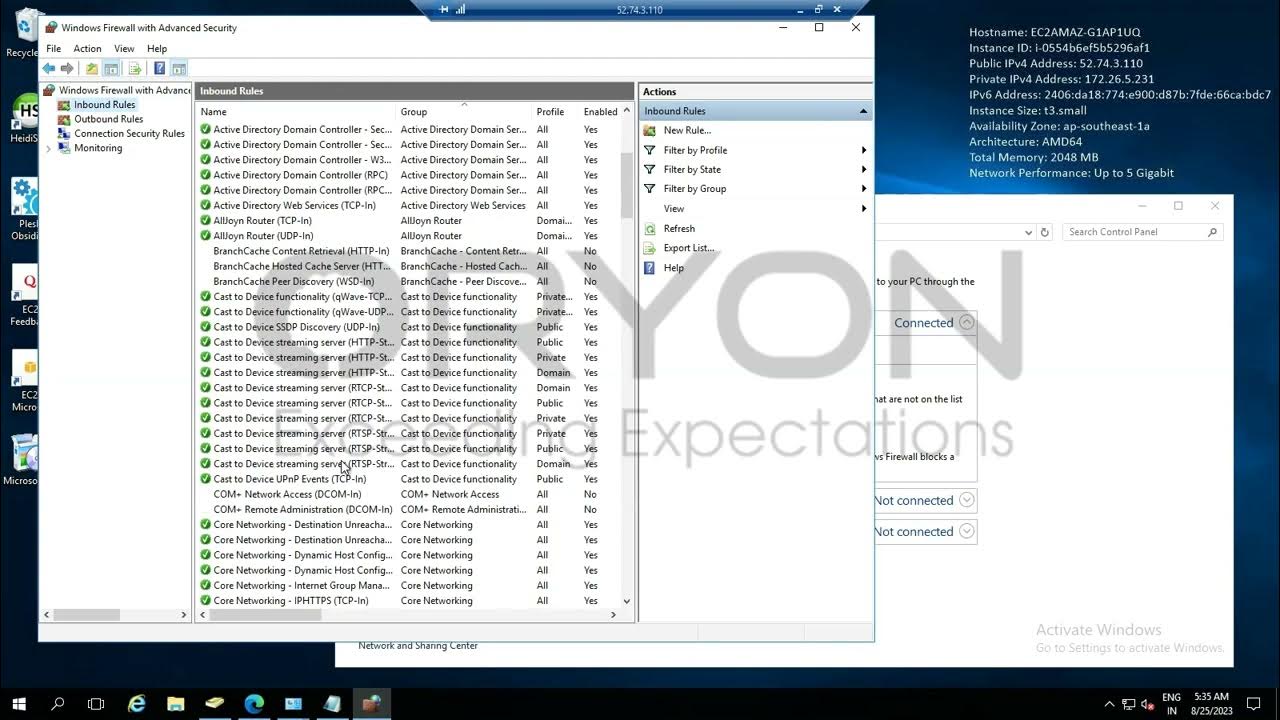Click the Refresh icon in Actions pane
This screenshot has height=720, width=1280.
[650, 228]
